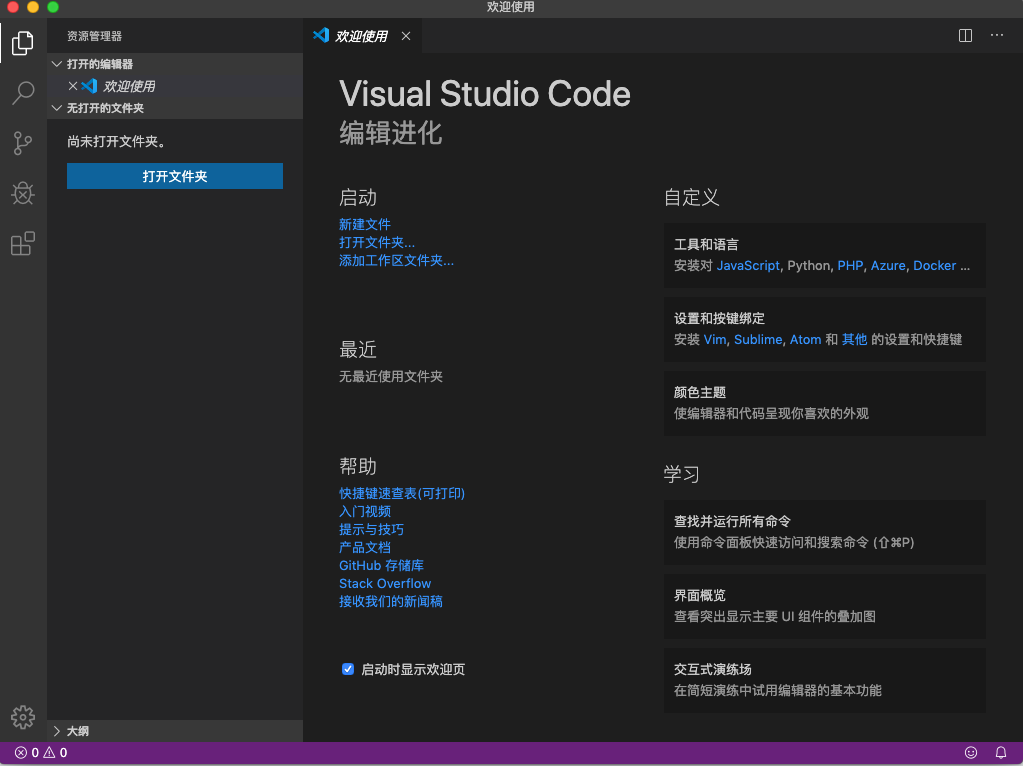Click the feedback smiley icon
This screenshot has width=1023, height=766.
(x=971, y=752)
